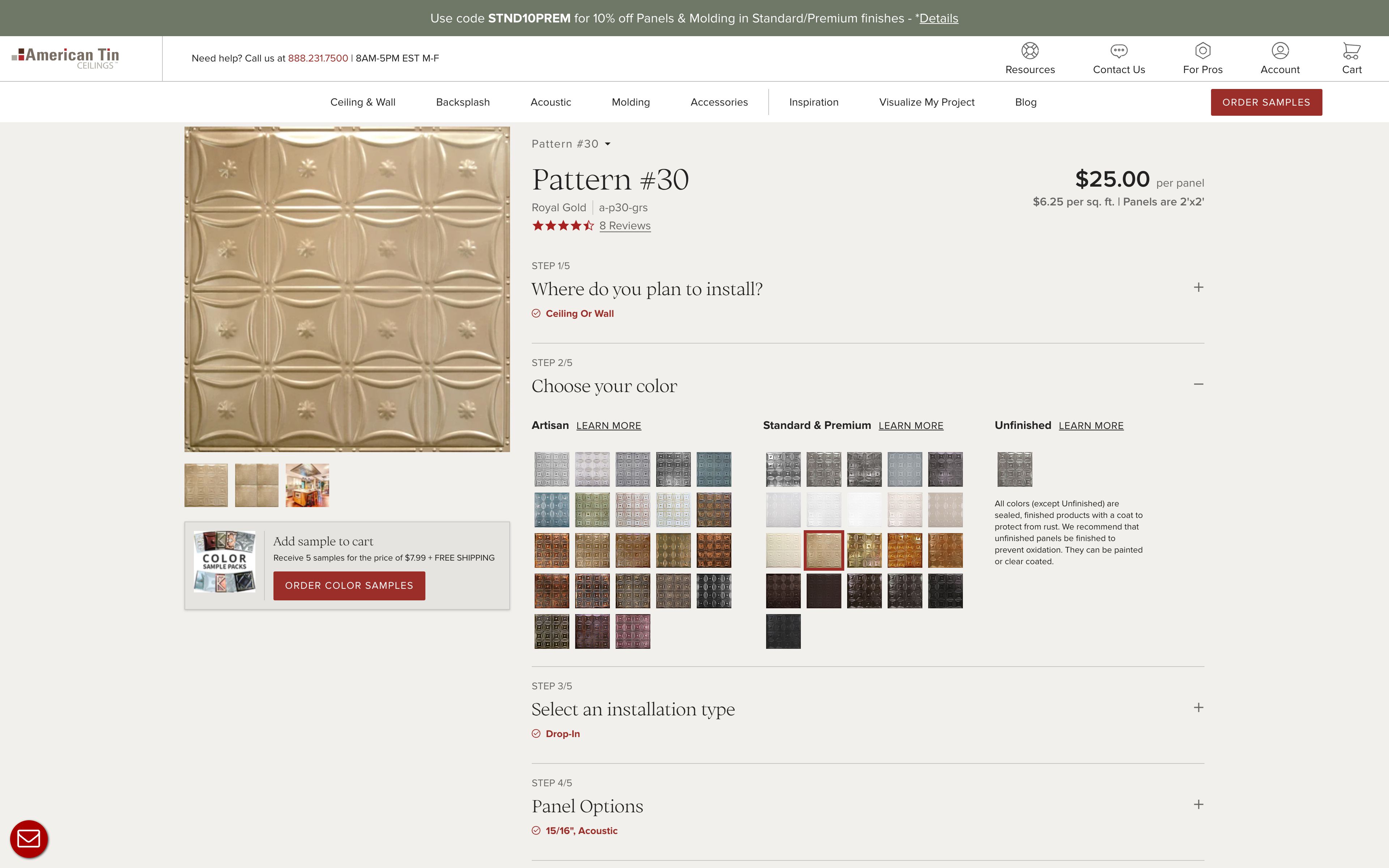
Task: Open the Resources icon
Action: tap(1030, 51)
